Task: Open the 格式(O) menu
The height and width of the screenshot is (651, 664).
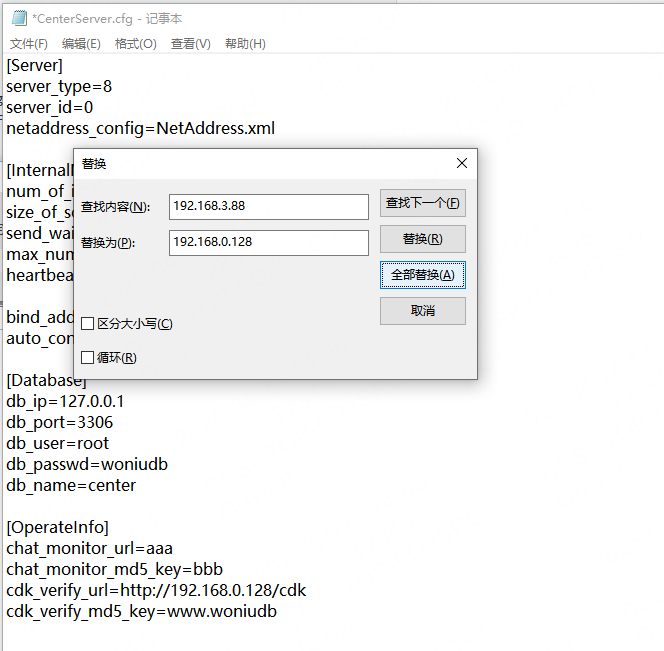Action: [135, 44]
